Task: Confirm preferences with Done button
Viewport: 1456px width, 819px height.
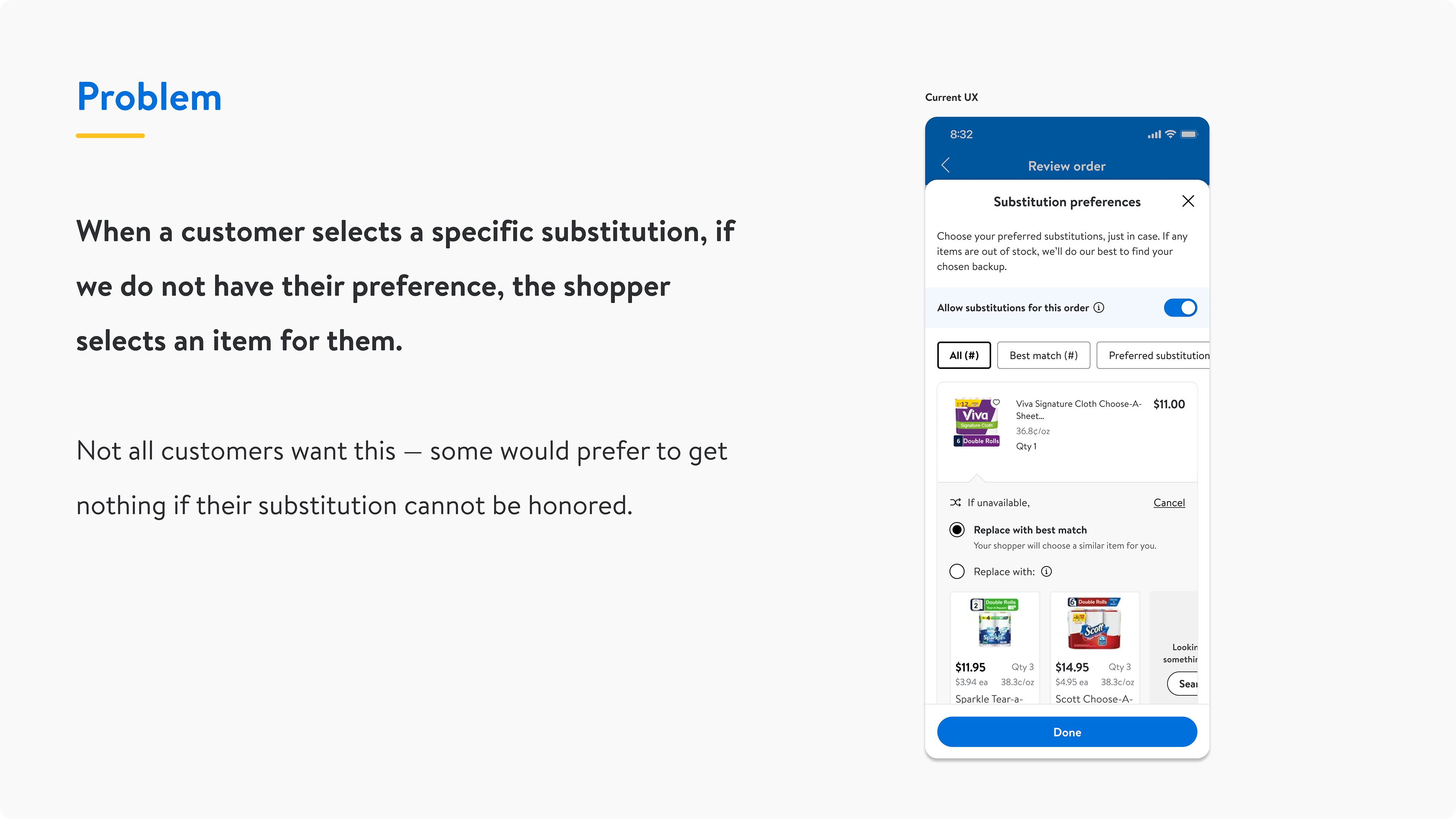Action: (1067, 732)
